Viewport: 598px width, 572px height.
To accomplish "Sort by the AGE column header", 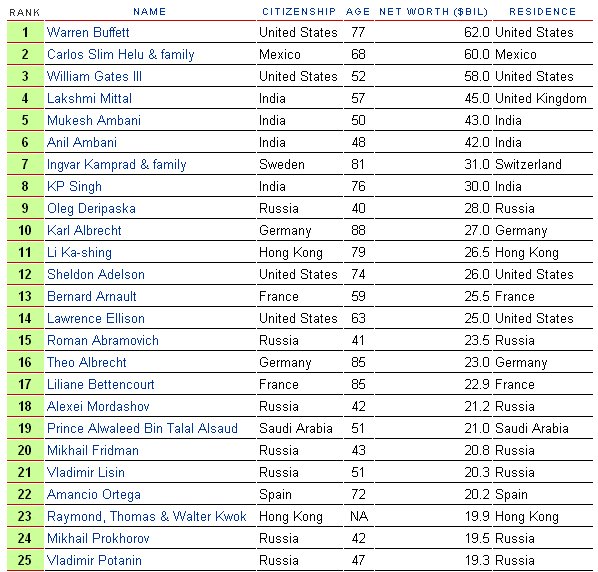I will (x=358, y=11).
